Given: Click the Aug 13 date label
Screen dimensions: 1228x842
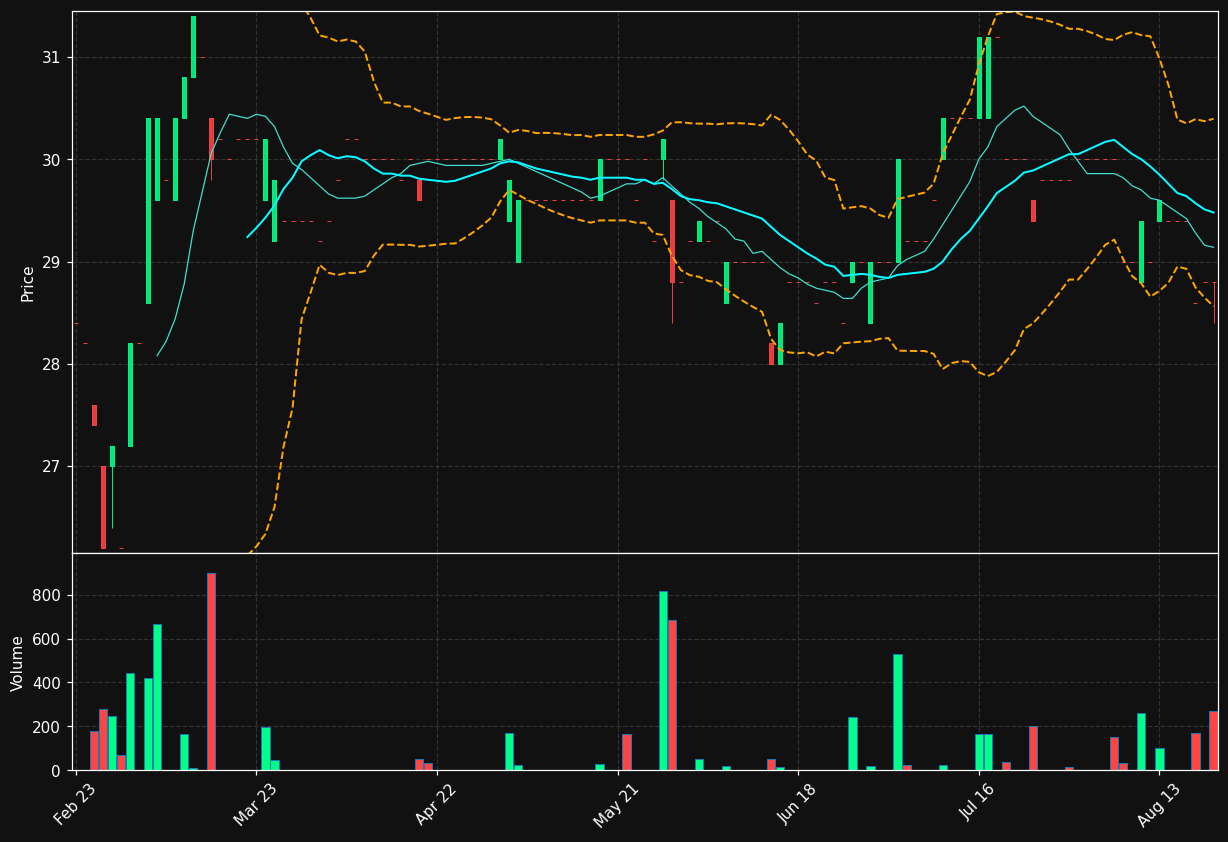Looking at the screenshot, I should coord(1158,804).
